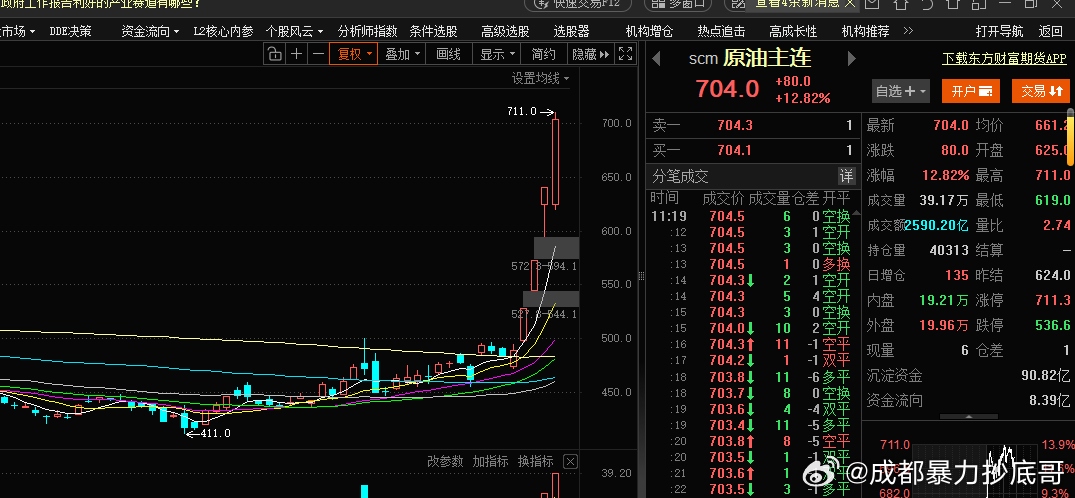Viewport: 1075px width, 498px height.
Task: Open L2核心内参 menu
Action: pos(223,31)
